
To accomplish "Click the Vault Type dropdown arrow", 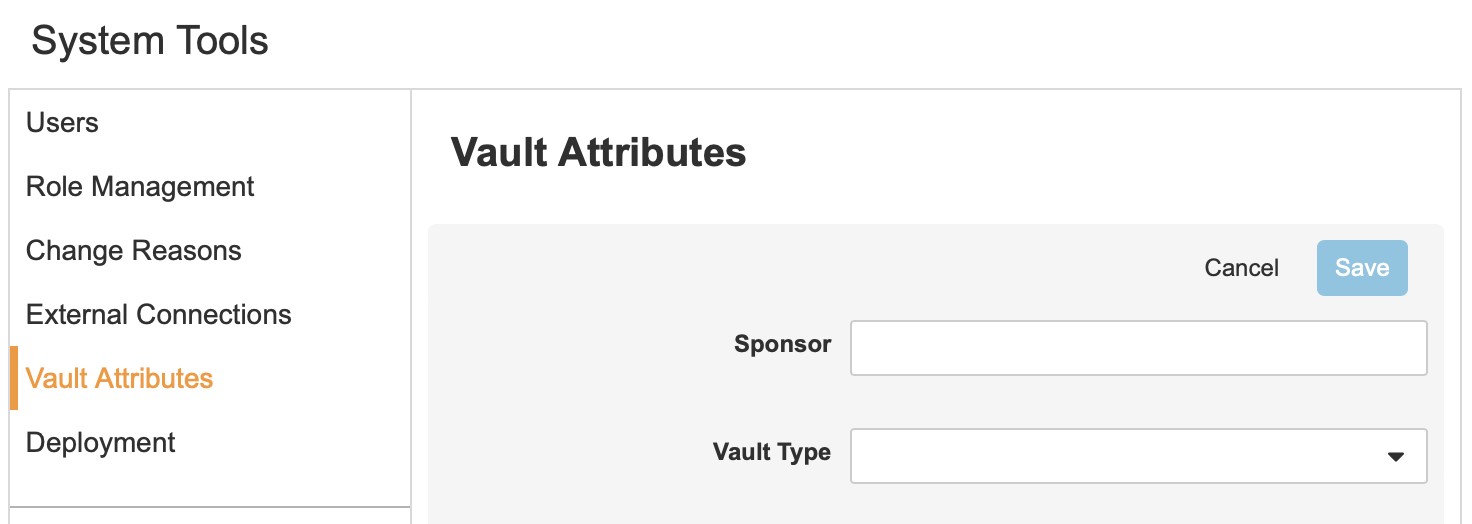I will pyautogui.click(x=1396, y=457).
